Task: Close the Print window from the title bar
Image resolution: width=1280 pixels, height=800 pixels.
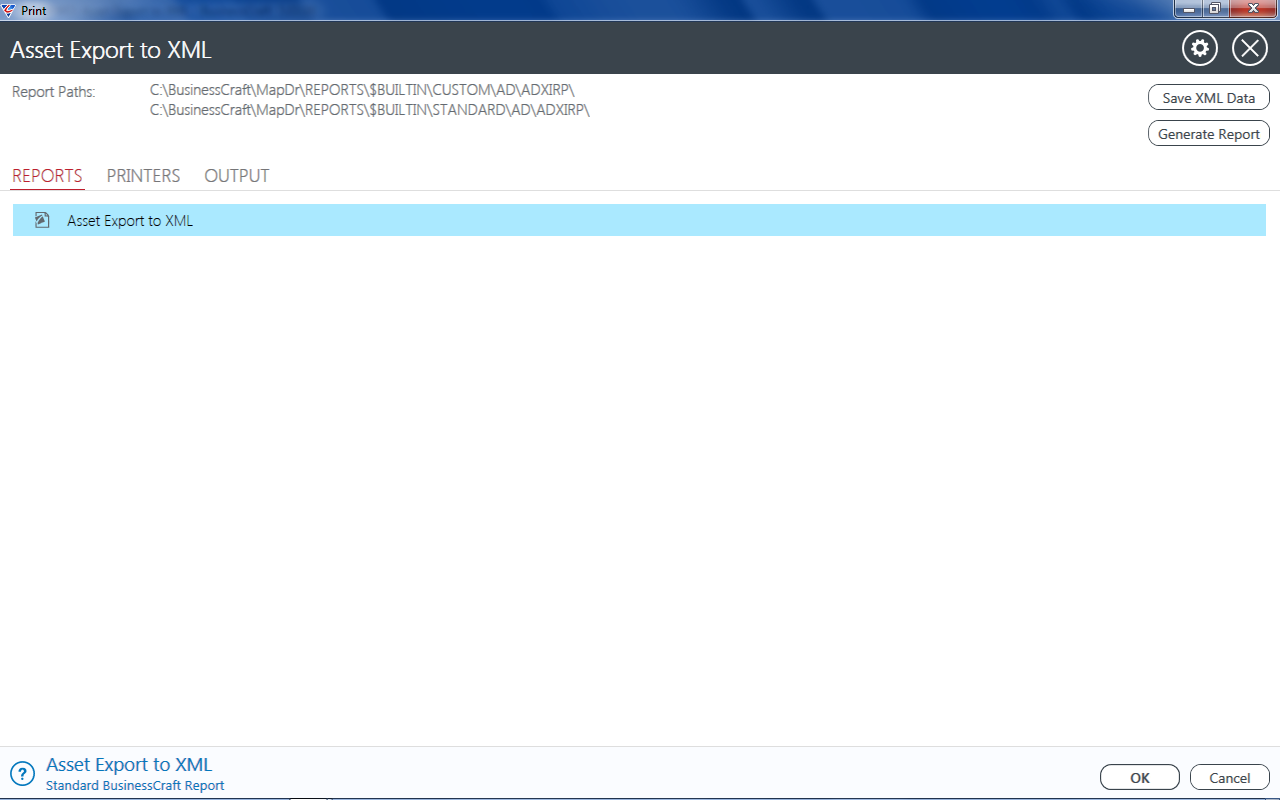Action: coord(1252,8)
